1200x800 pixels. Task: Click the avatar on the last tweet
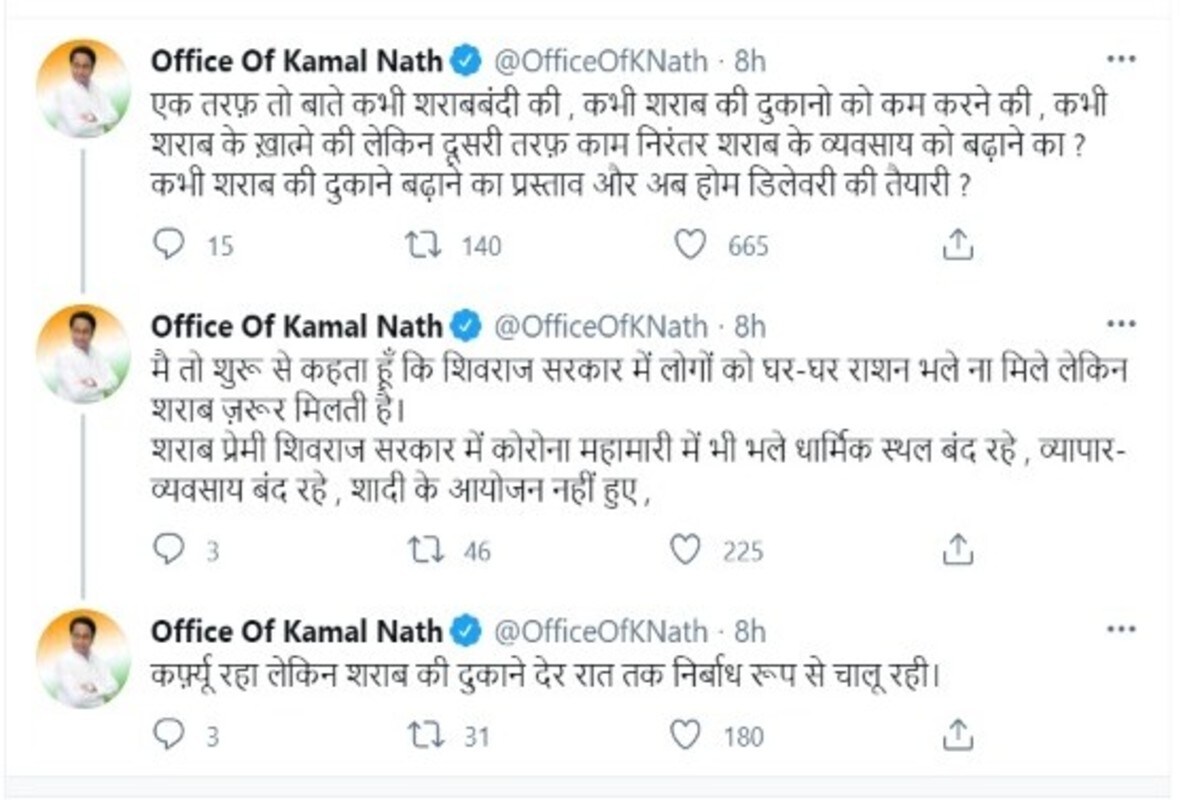click(x=83, y=658)
